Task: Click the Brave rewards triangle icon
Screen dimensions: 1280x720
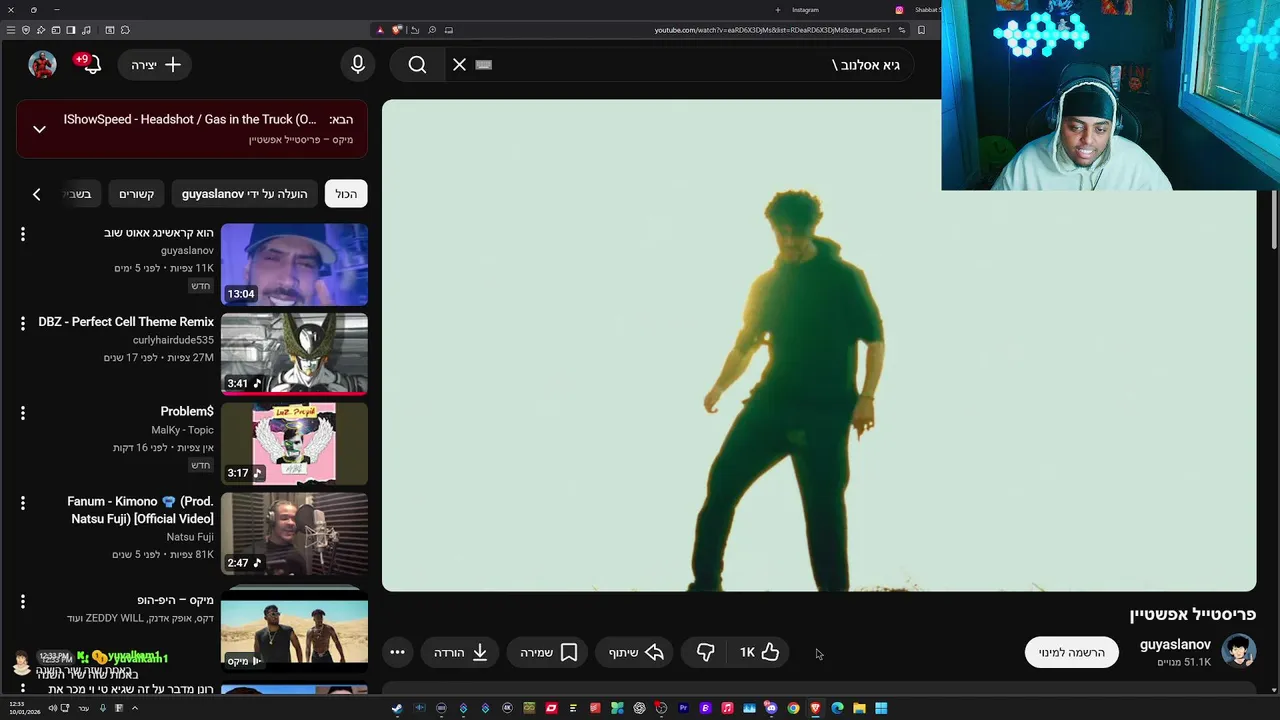Action: click(380, 30)
